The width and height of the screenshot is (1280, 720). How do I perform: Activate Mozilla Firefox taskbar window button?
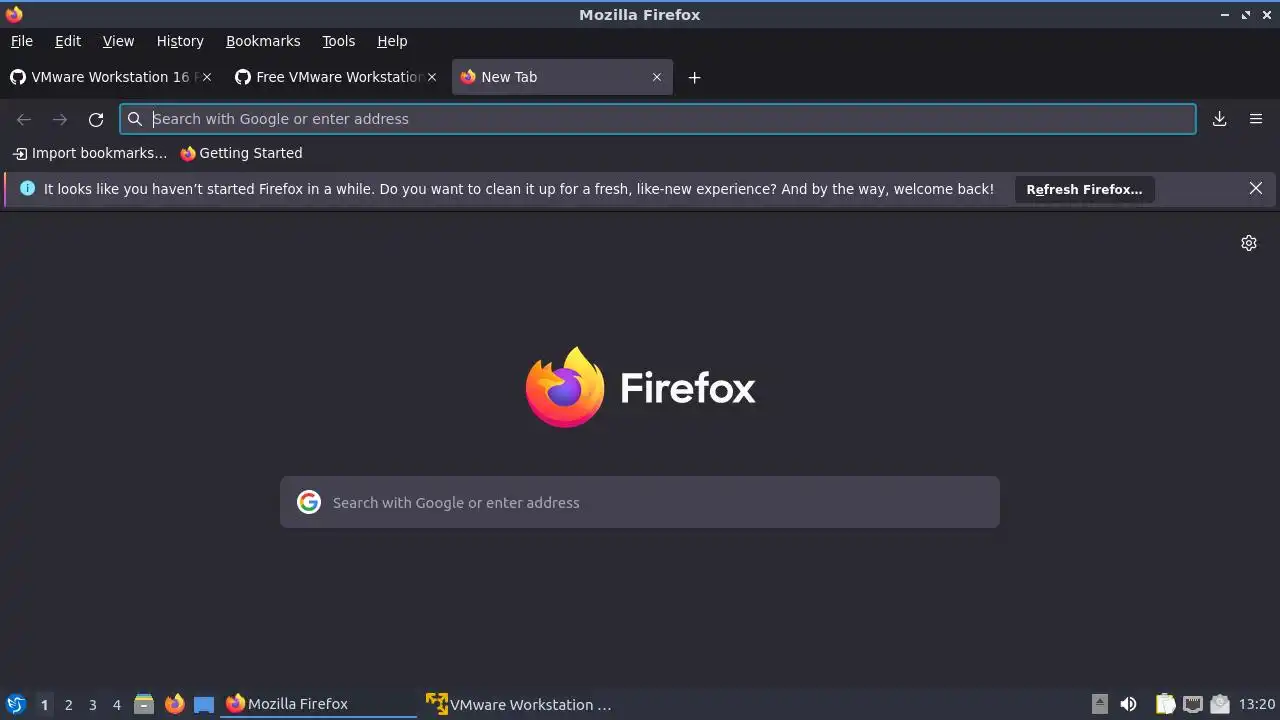(x=319, y=704)
